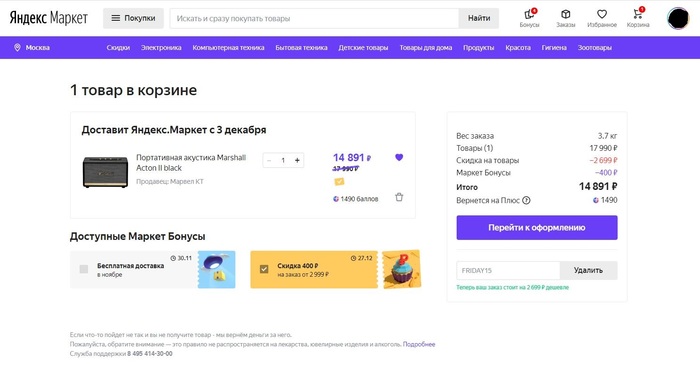The image size is (700, 386).
Task: Click the Доступные Маркет Бонусы heading
Action: pos(138,237)
